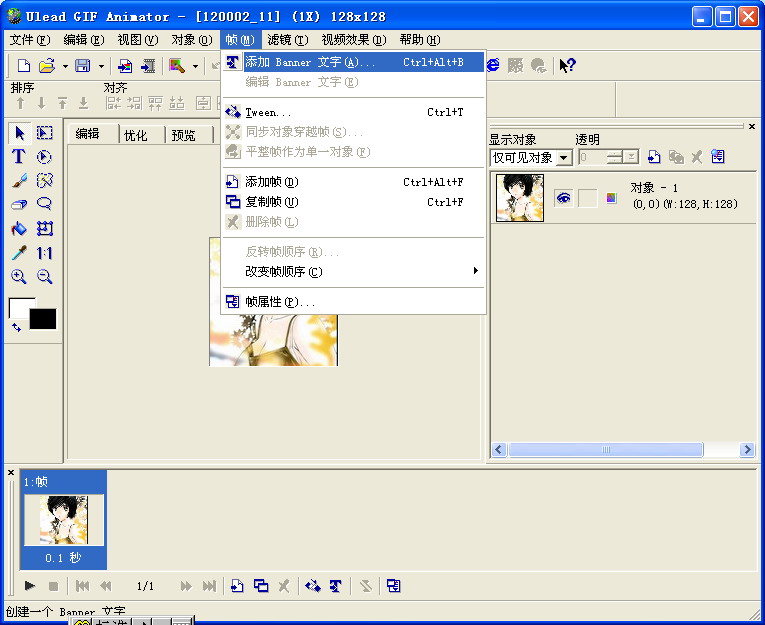Image resolution: width=765 pixels, height=625 pixels.
Task: Open dropdown arrow beside image editor icon
Action: (x=195, y=66)
